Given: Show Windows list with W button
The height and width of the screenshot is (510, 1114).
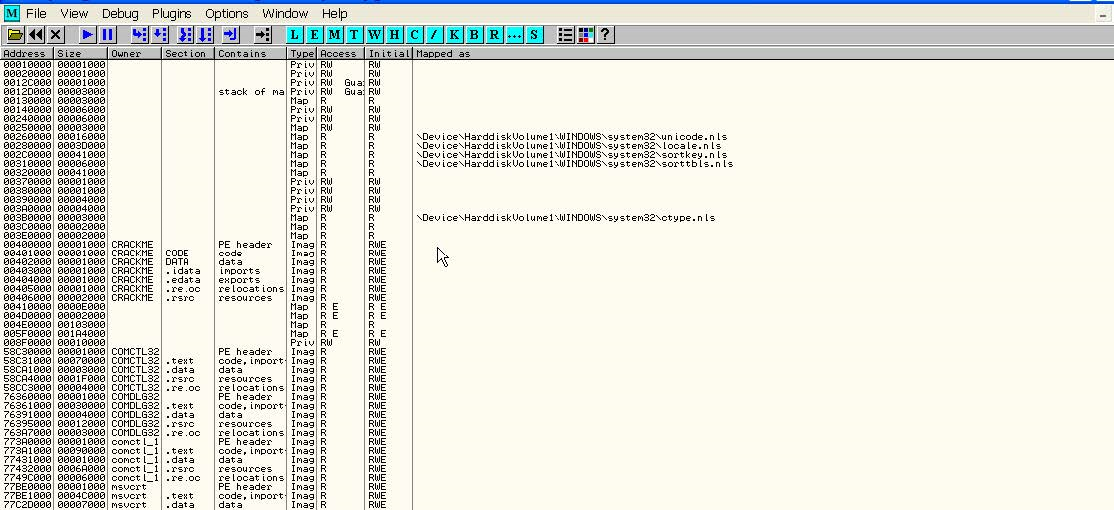Looking at the screenshot, I should pos(374,35).
